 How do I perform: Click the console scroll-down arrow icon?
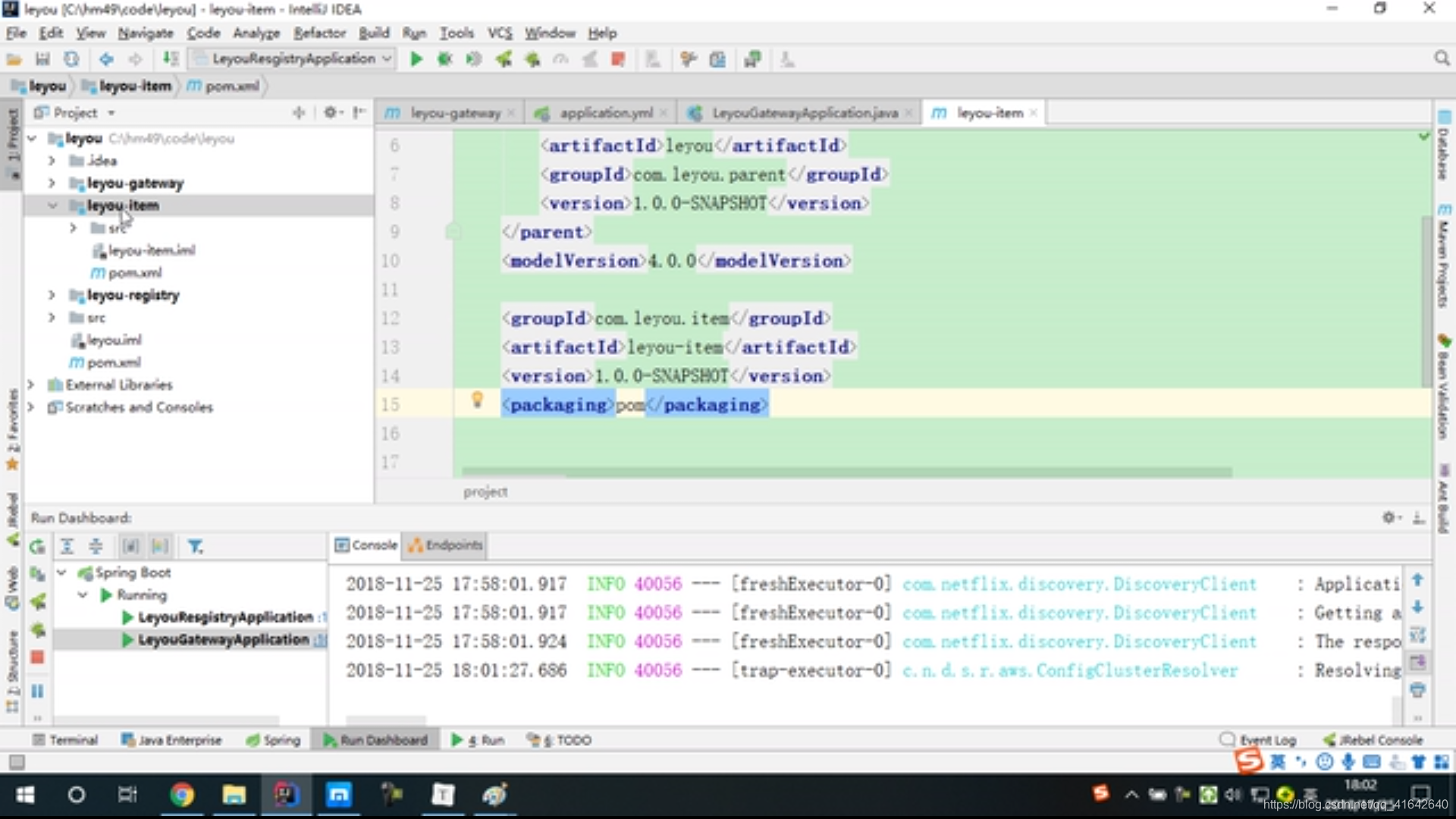click(1417, 607)
